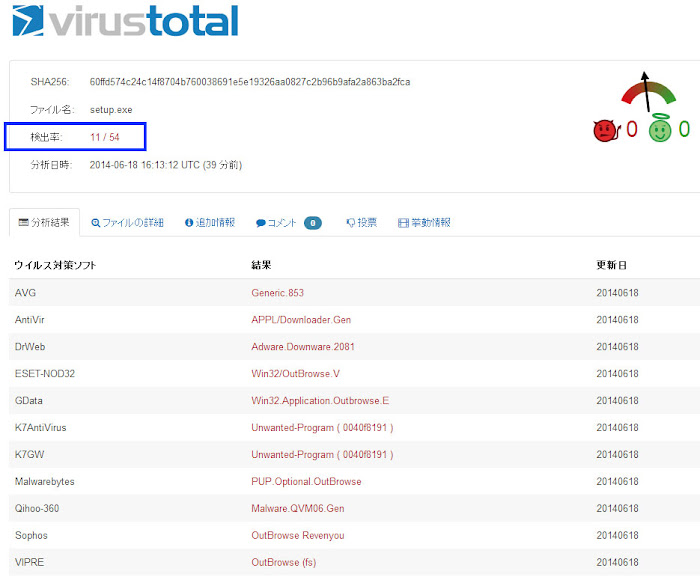Screen dimensions: 700x577
Task: Click the file name setup.exe
Action: [111, 110]
